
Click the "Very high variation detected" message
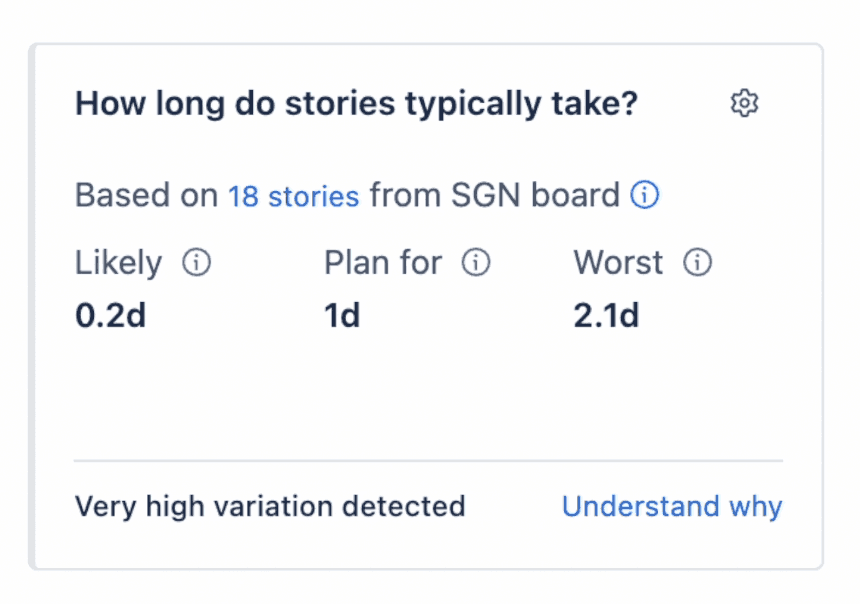coord(270,506)
